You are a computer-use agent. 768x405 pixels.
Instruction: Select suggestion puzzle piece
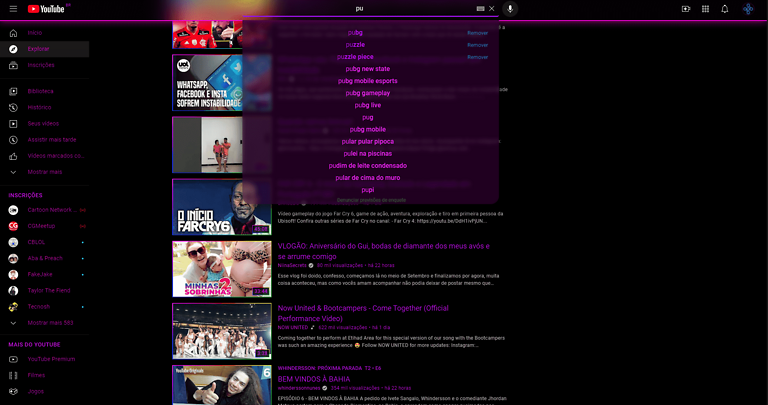[355, 57]
